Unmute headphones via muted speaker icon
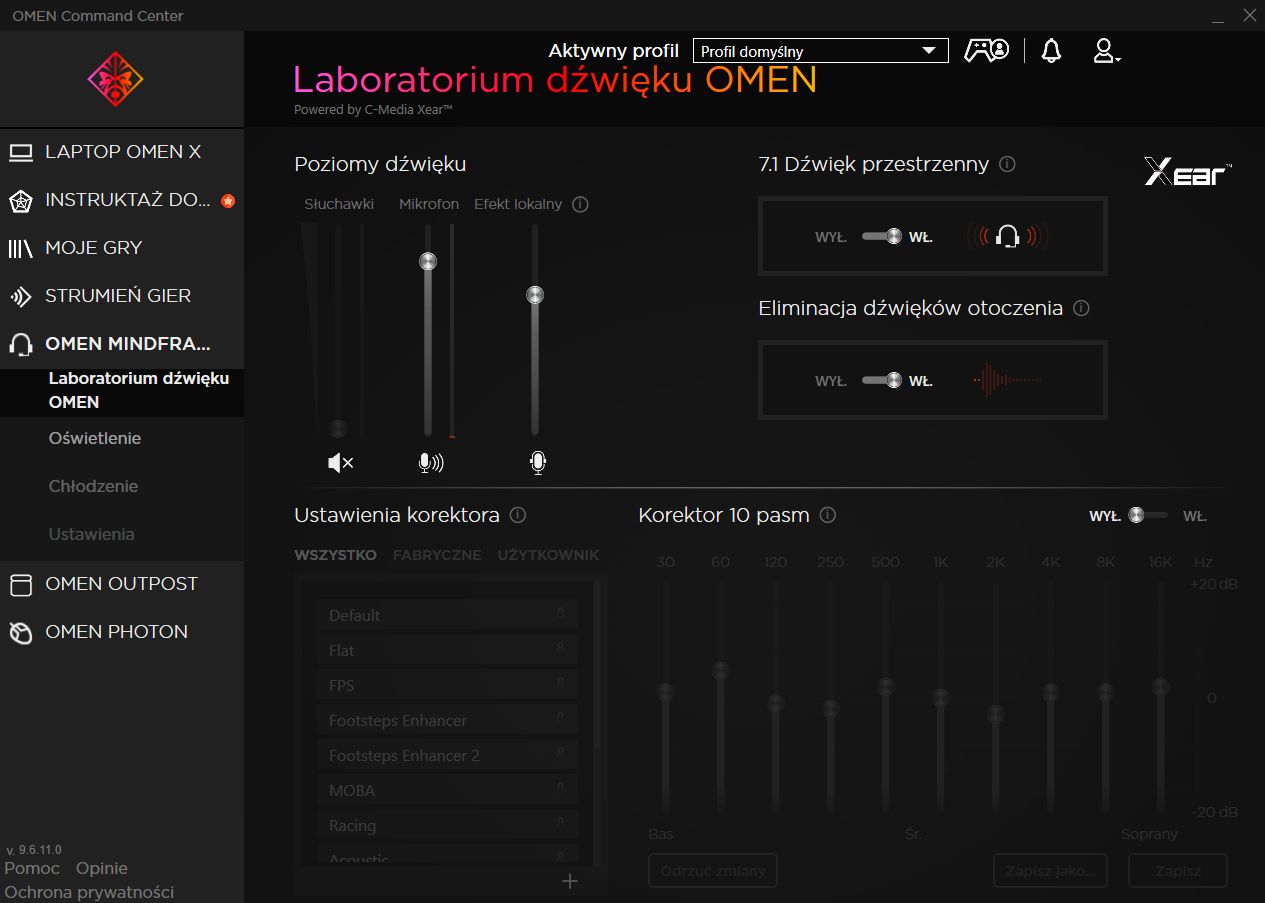 coord(340,462)
